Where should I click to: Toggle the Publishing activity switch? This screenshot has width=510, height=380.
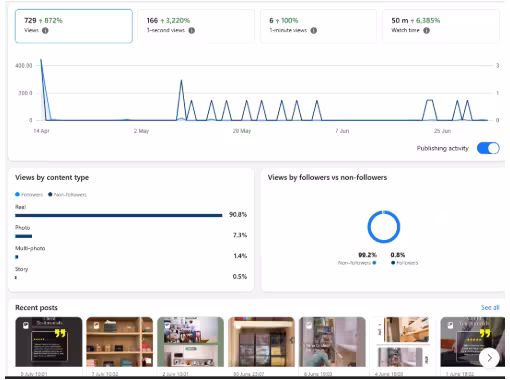[x=488, y=148]
